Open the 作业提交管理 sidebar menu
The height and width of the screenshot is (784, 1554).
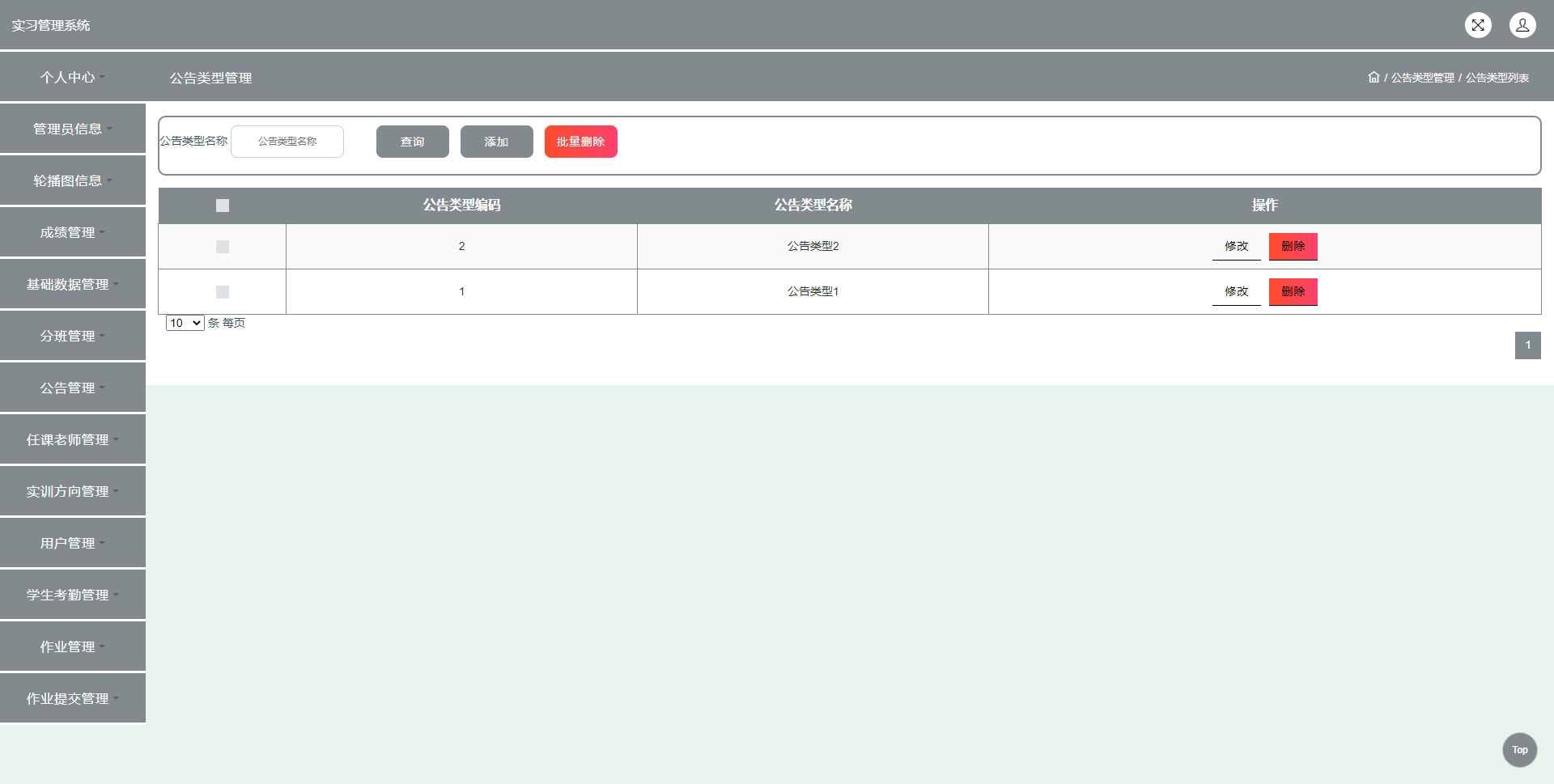73,698
